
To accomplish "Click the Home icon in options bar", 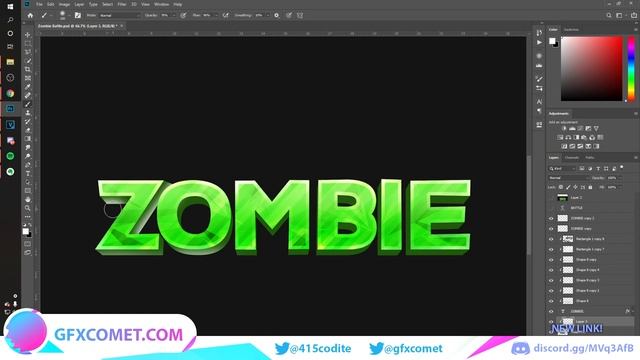I will click(x=30, y=16).
